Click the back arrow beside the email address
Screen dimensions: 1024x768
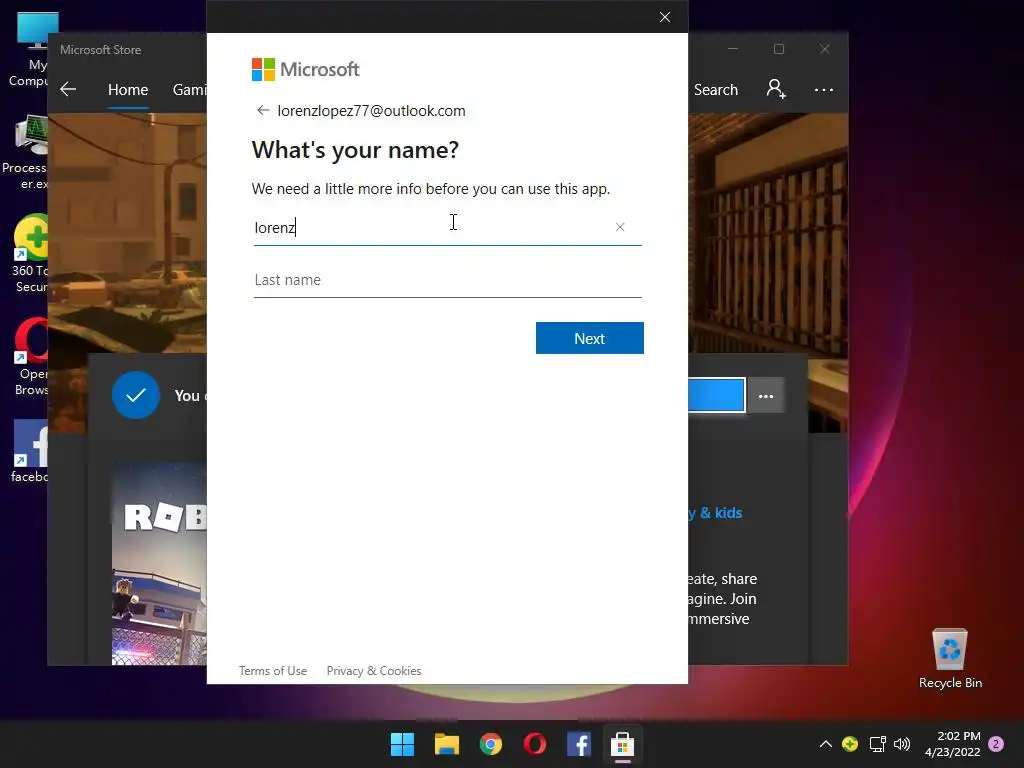pos(263,110)
